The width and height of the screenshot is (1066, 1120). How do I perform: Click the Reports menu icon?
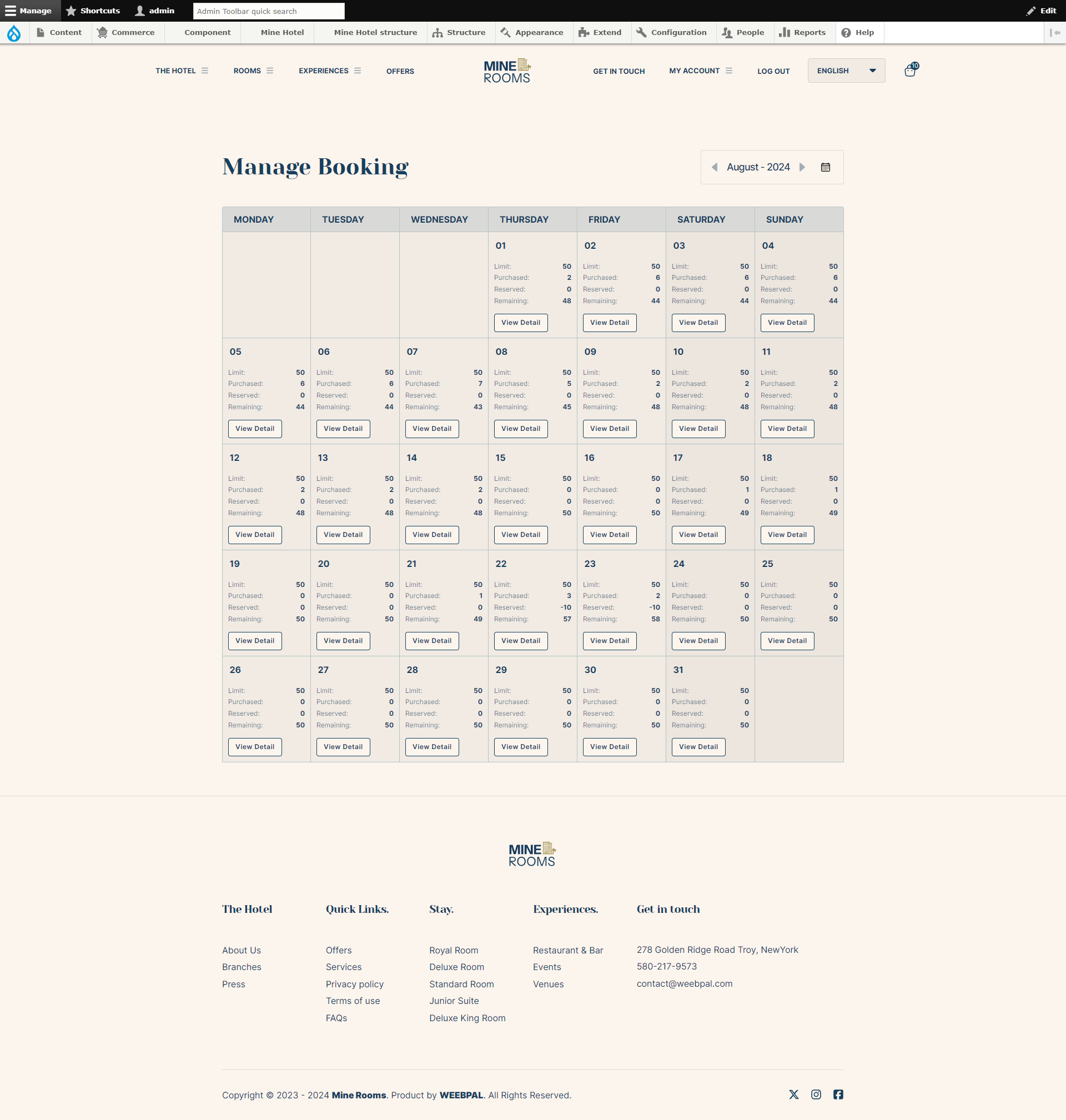[x=783, y=32]
